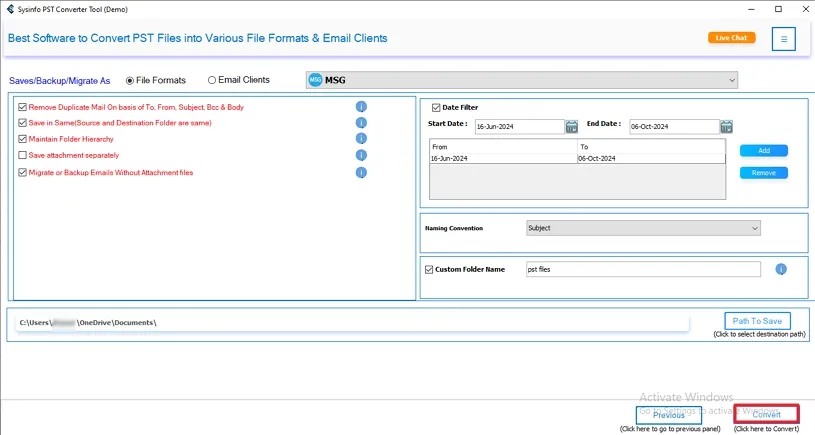Click info icon beside Custom Folder Name field
815x435 pixels.
coord(781,269)
